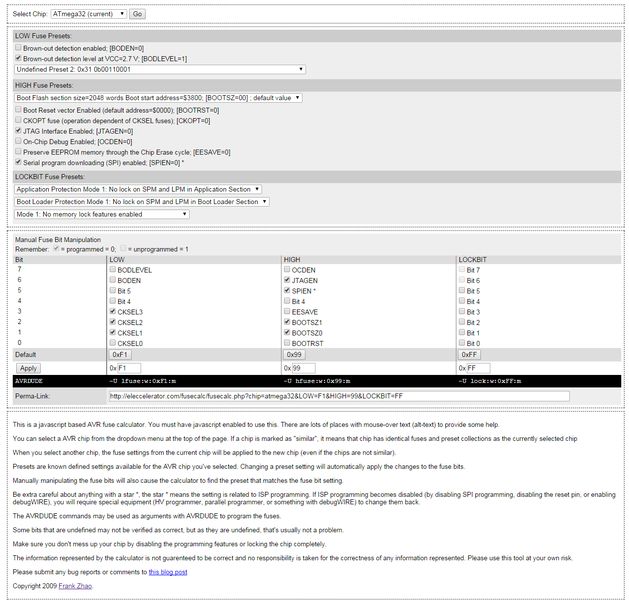Click the LOCKBIT default 0xFF button

coord(469,355)
